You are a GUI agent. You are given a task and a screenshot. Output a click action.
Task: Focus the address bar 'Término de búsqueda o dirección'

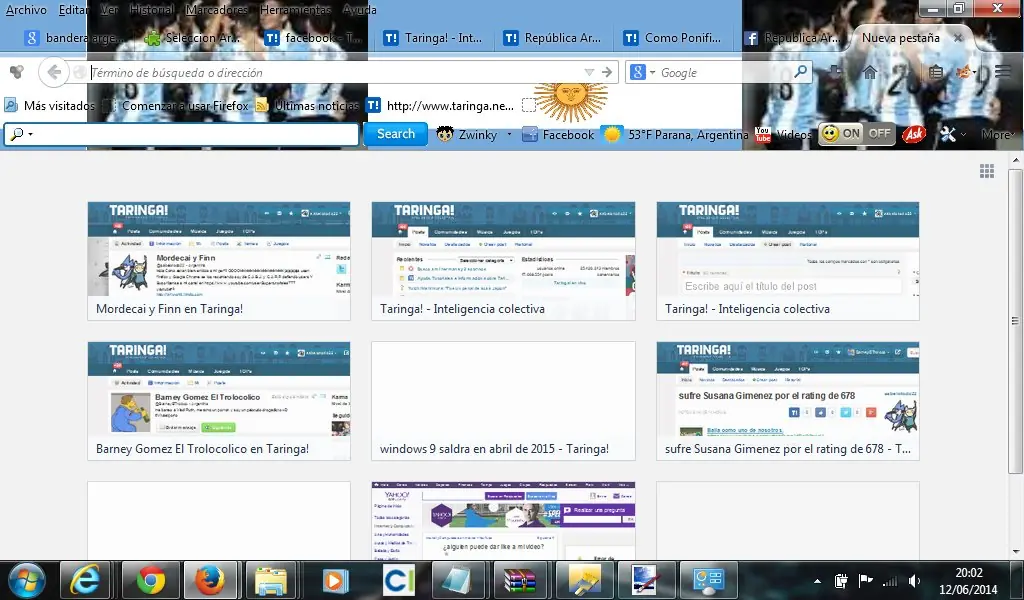point(336,72)
